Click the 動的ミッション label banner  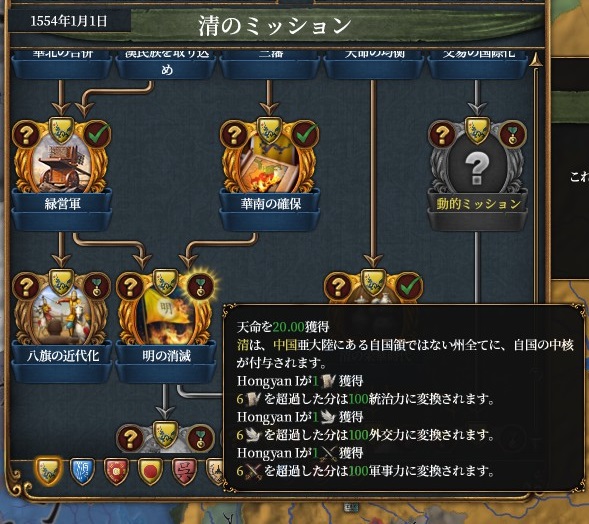pyautogui.click(x=478, y=204)
